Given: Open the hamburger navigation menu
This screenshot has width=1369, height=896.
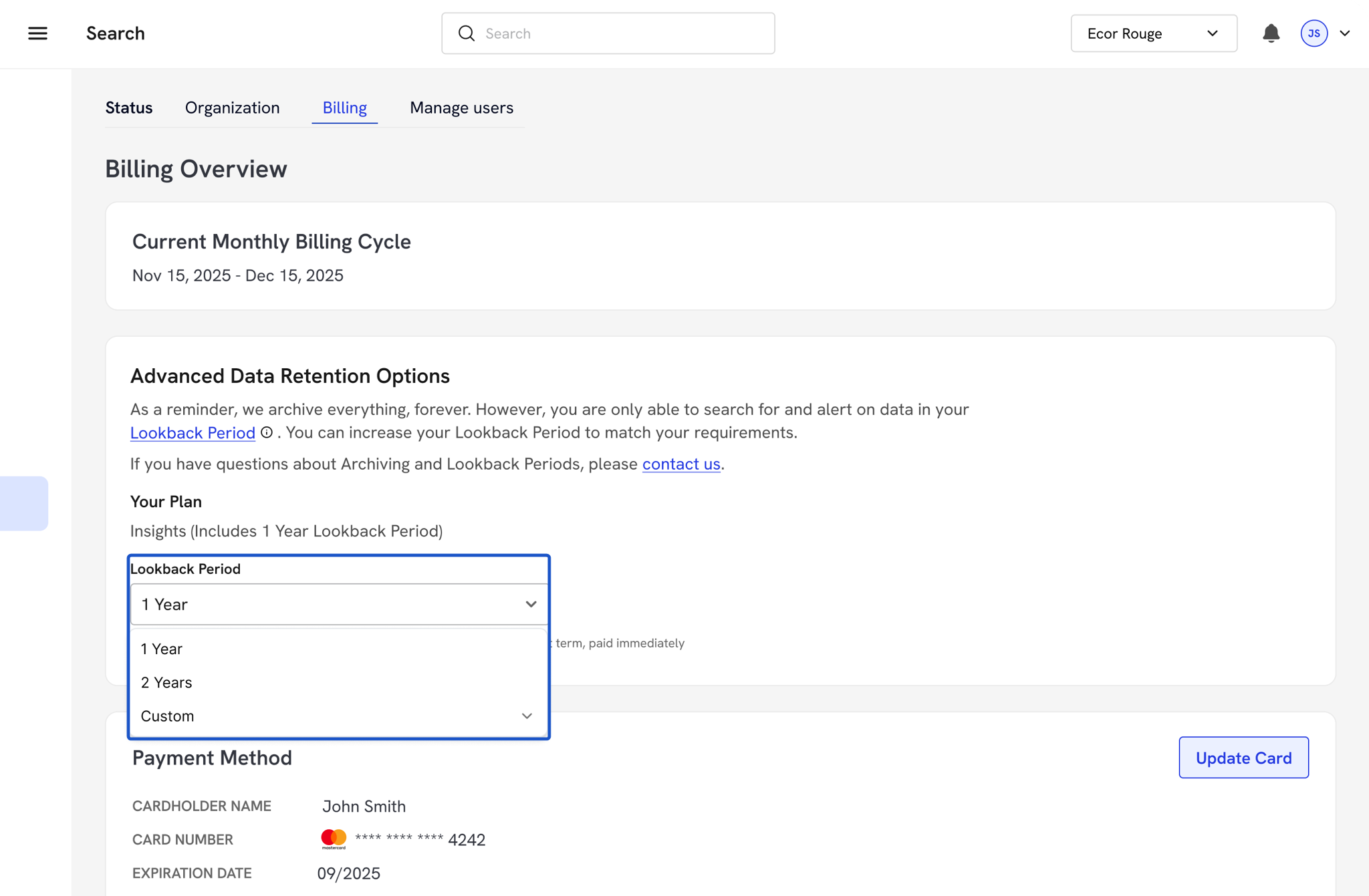Looking at the screenshot, I should coord(37,33).
